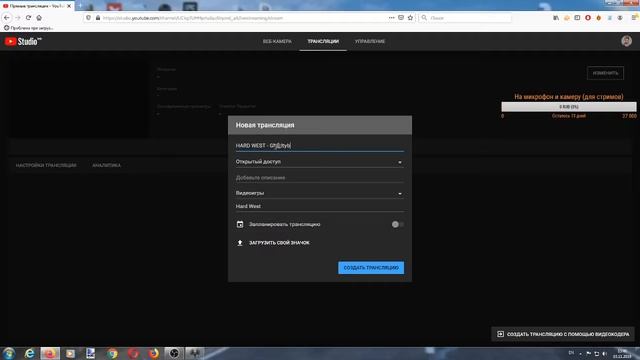Open the АНАЛИТИКА tab
The image size is (640, 360).
point(107,165)
